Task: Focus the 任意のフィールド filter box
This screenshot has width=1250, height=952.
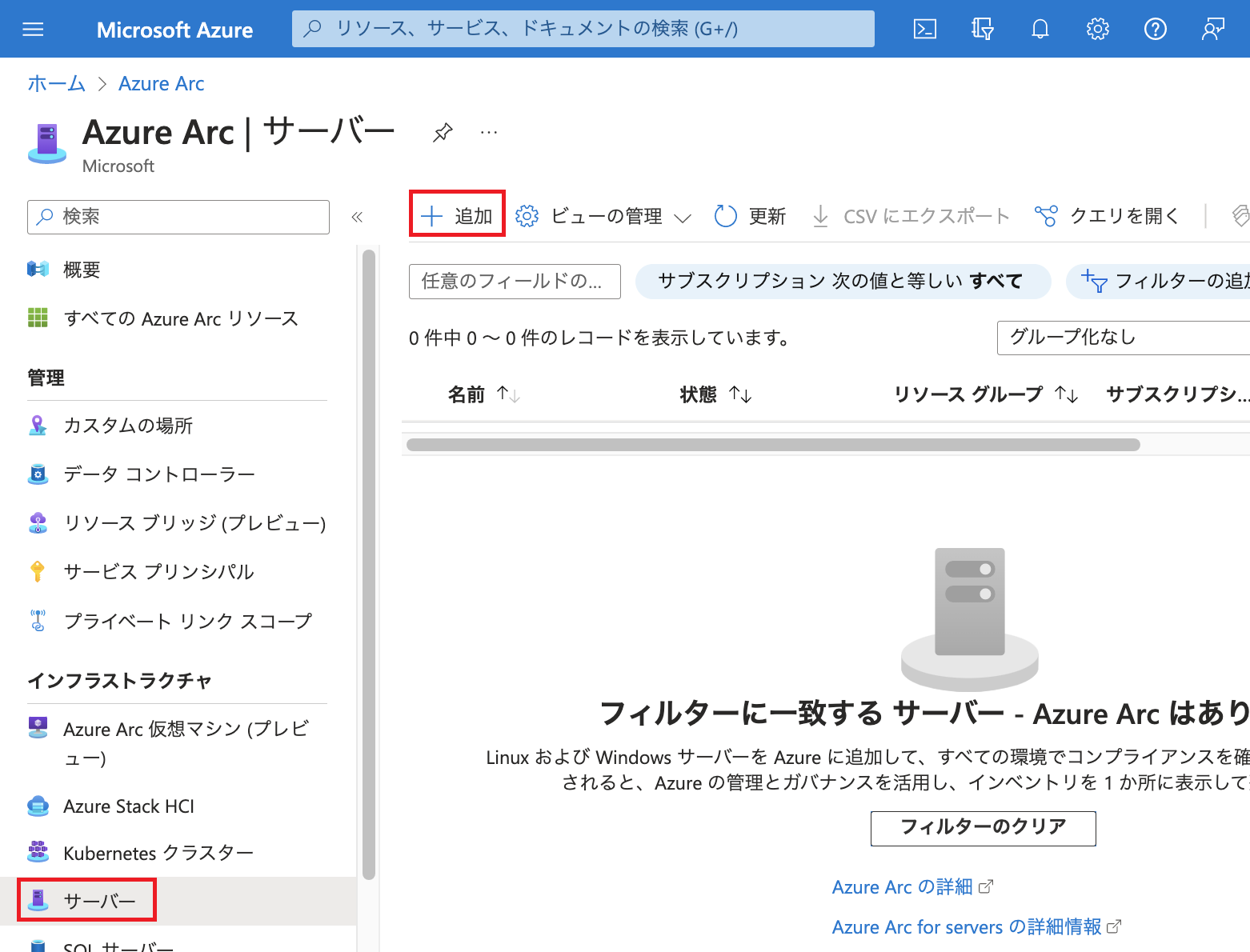Action: click(515, 282)
